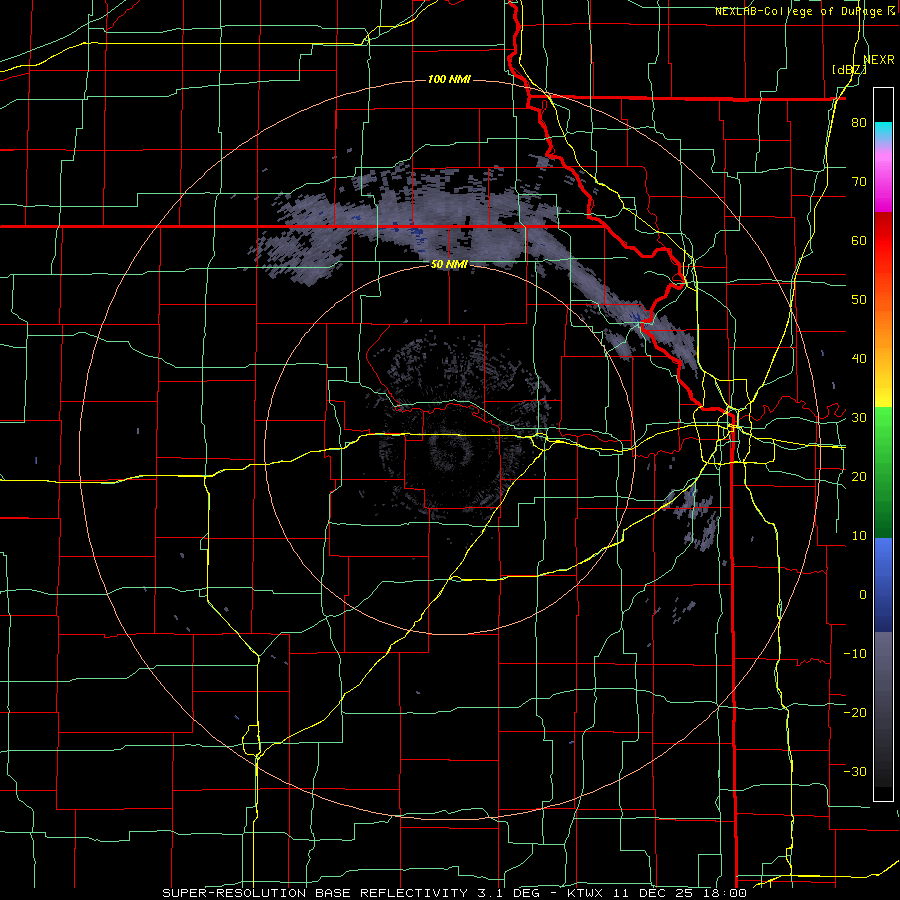Click the Super-Resolution Base Reflectivity caption
The image size is (900, 900).
tap(453, 893)
